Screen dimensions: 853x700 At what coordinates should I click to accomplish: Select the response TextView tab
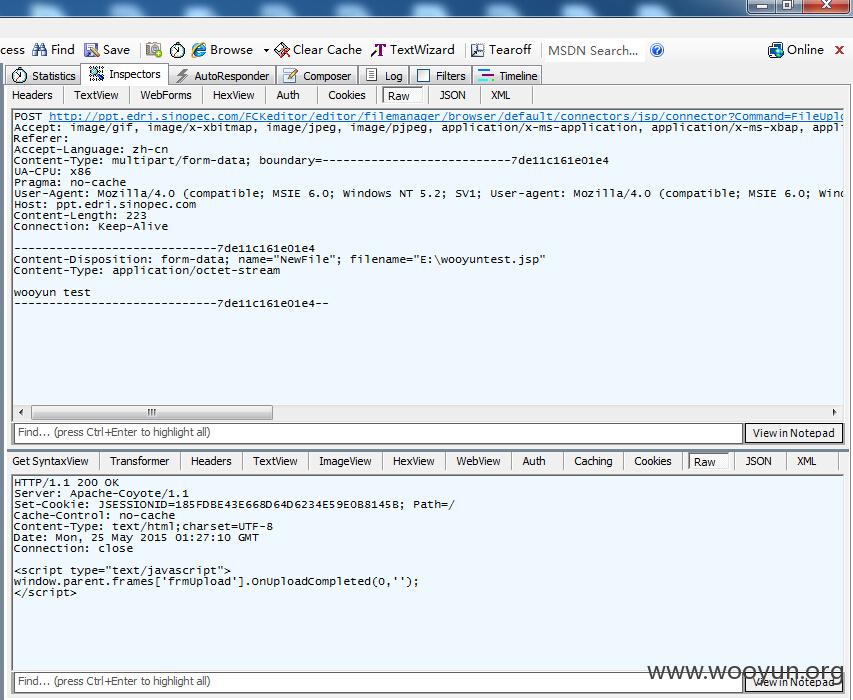click(x=275, y=461)
